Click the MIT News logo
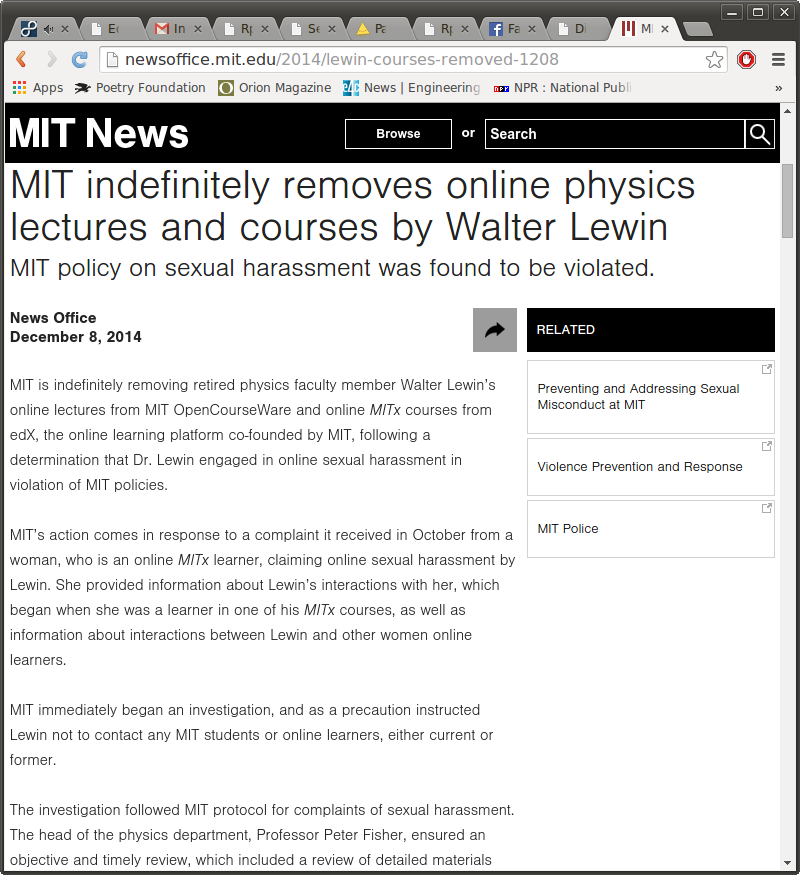 (x=99, y=133)
